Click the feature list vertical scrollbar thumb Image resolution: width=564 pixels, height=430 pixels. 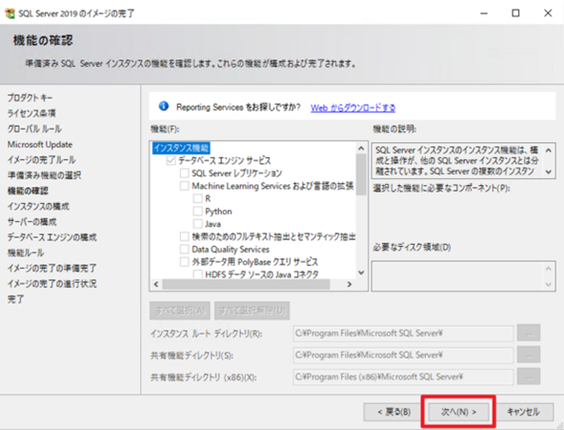point(361,175)
